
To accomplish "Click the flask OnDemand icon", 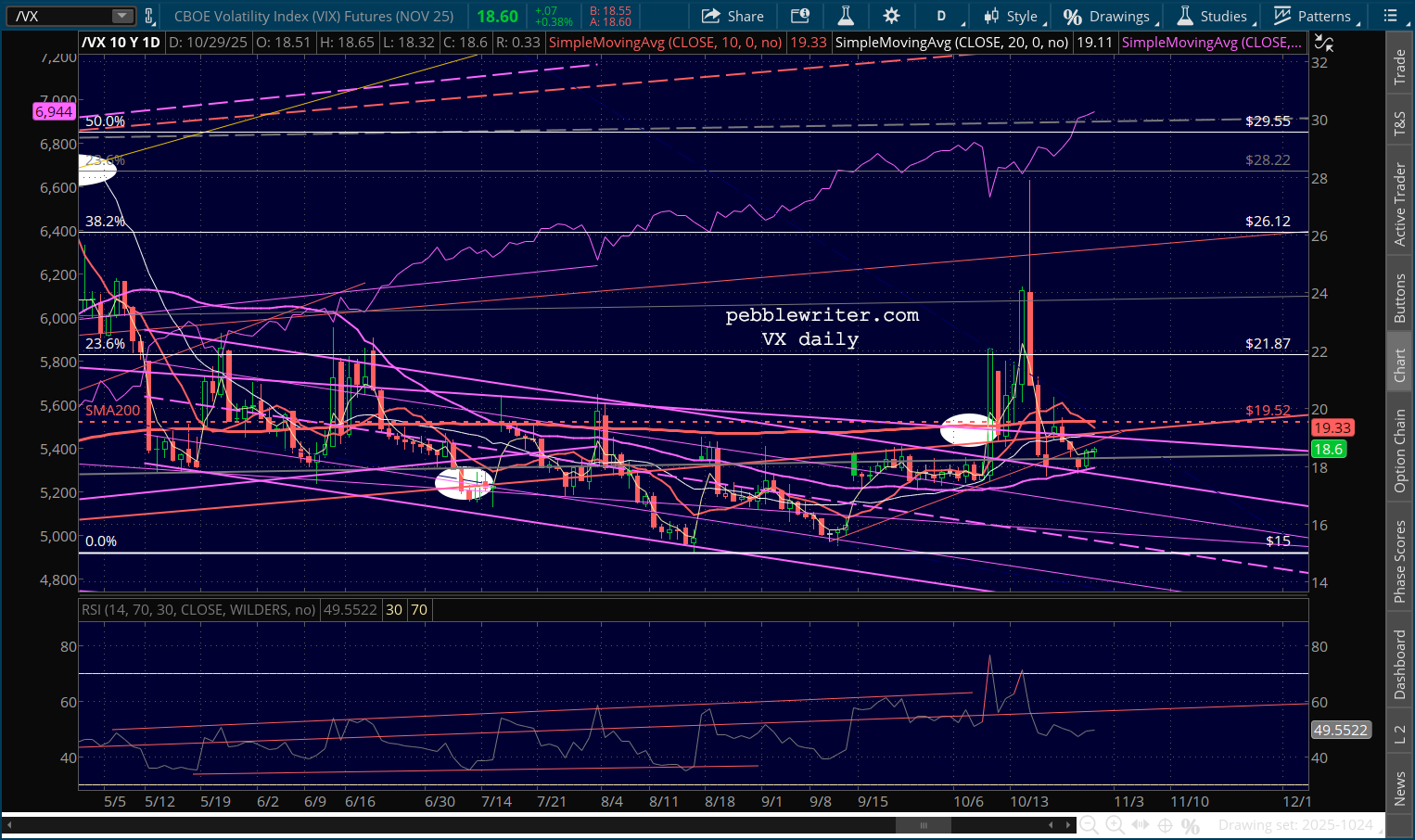I will coord(845,16).
